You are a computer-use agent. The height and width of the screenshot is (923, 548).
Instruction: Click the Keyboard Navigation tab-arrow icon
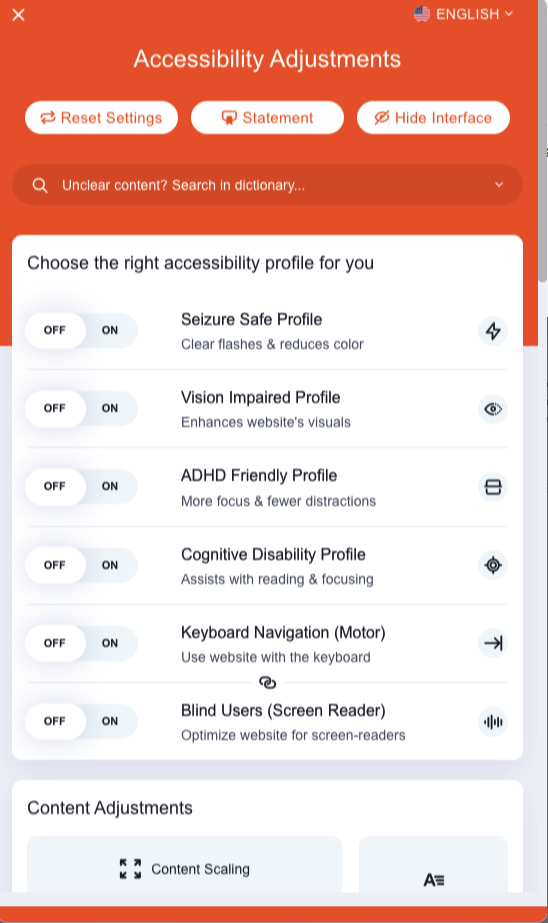coord(493,643)
